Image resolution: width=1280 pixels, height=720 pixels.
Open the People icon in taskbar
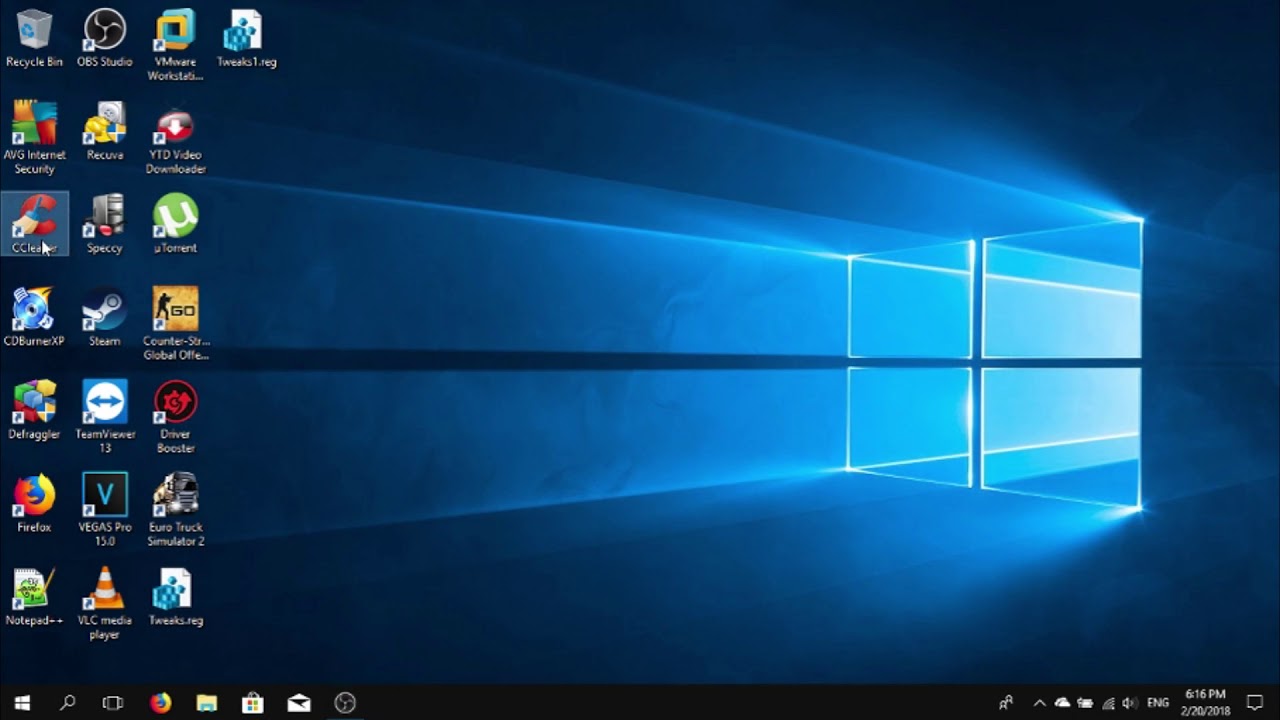click(x=1005, y=703)
